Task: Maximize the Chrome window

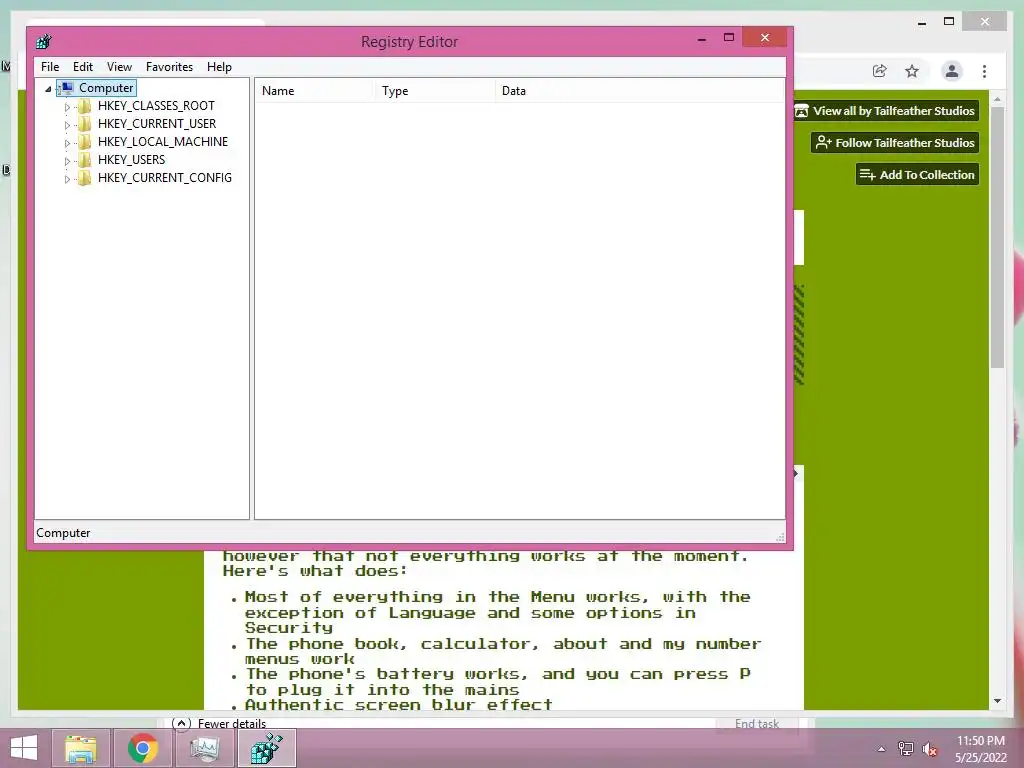Action: pos(949,22)
